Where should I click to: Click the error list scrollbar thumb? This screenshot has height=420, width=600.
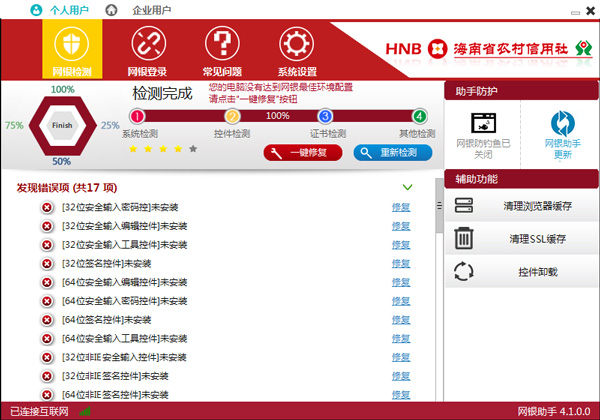pyautogui.click(x=439, y=206)
